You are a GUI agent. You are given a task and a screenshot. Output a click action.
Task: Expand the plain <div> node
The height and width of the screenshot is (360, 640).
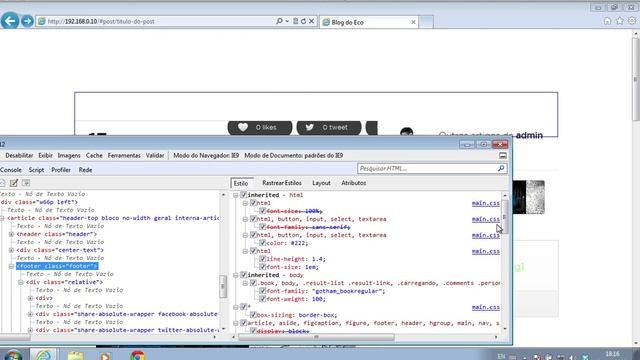(x=30, y=298)
